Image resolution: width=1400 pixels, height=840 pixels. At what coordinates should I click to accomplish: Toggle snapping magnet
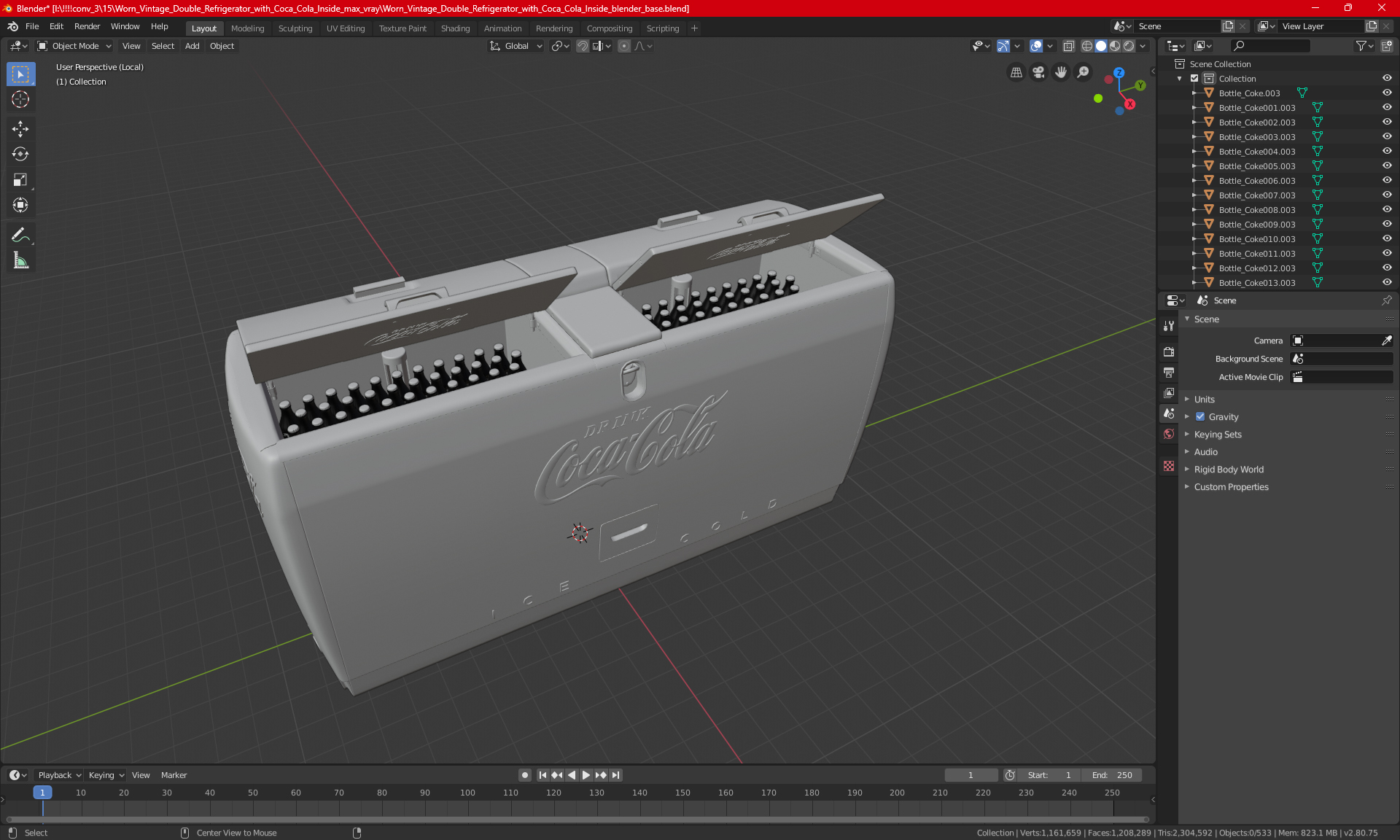582,46
